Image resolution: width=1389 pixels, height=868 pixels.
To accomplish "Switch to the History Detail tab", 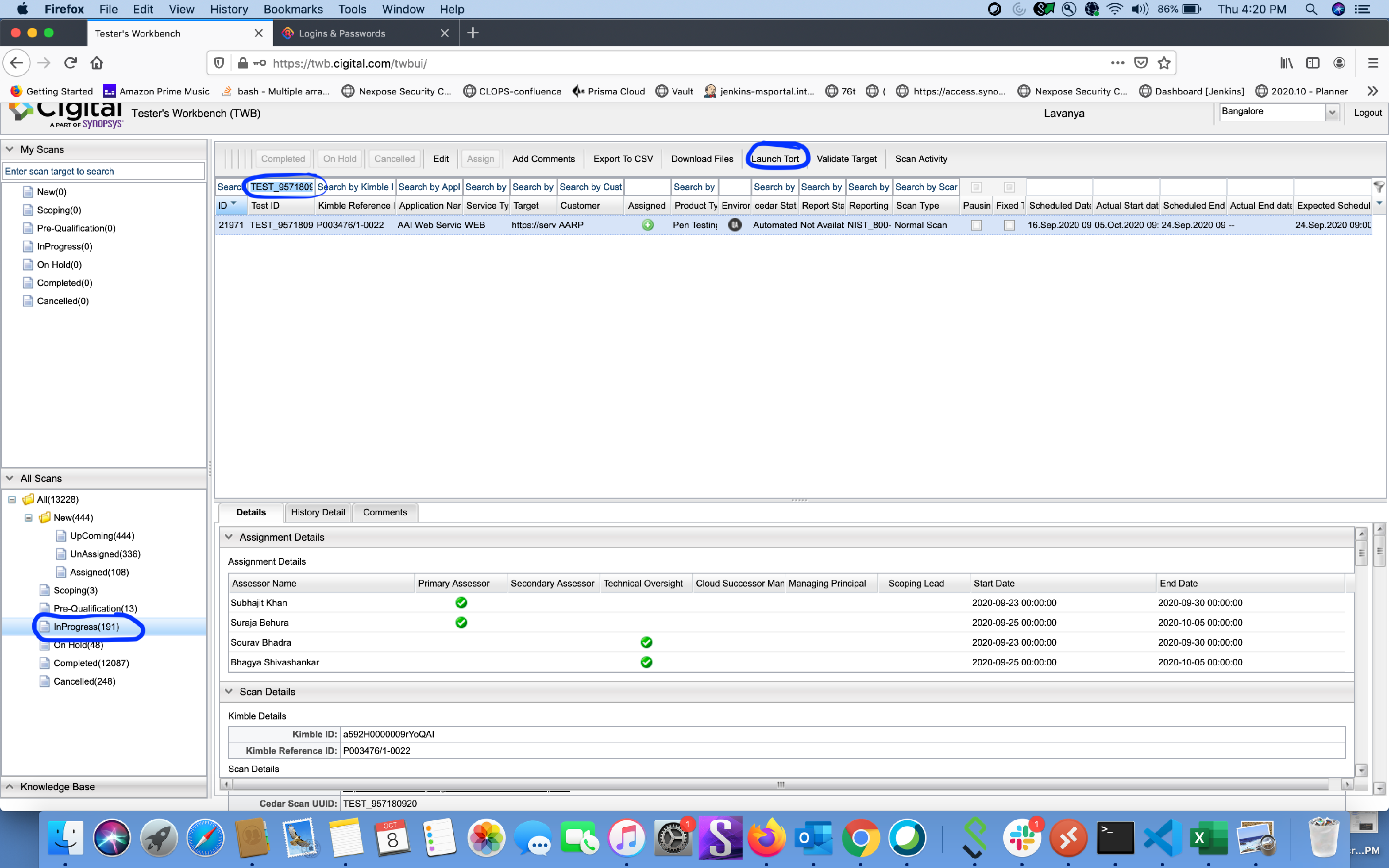I will pos(318,512).
